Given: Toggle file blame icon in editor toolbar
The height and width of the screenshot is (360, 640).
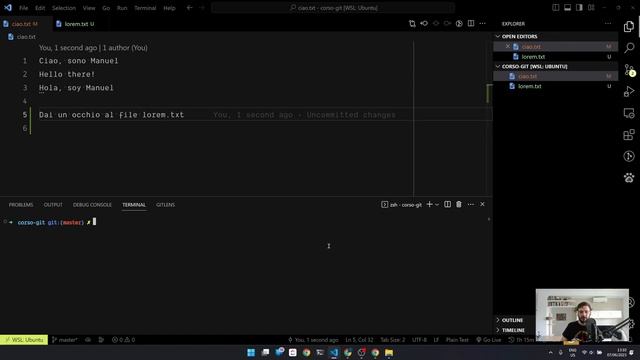Looking at the screenshot, I should [x=459, y=24].
